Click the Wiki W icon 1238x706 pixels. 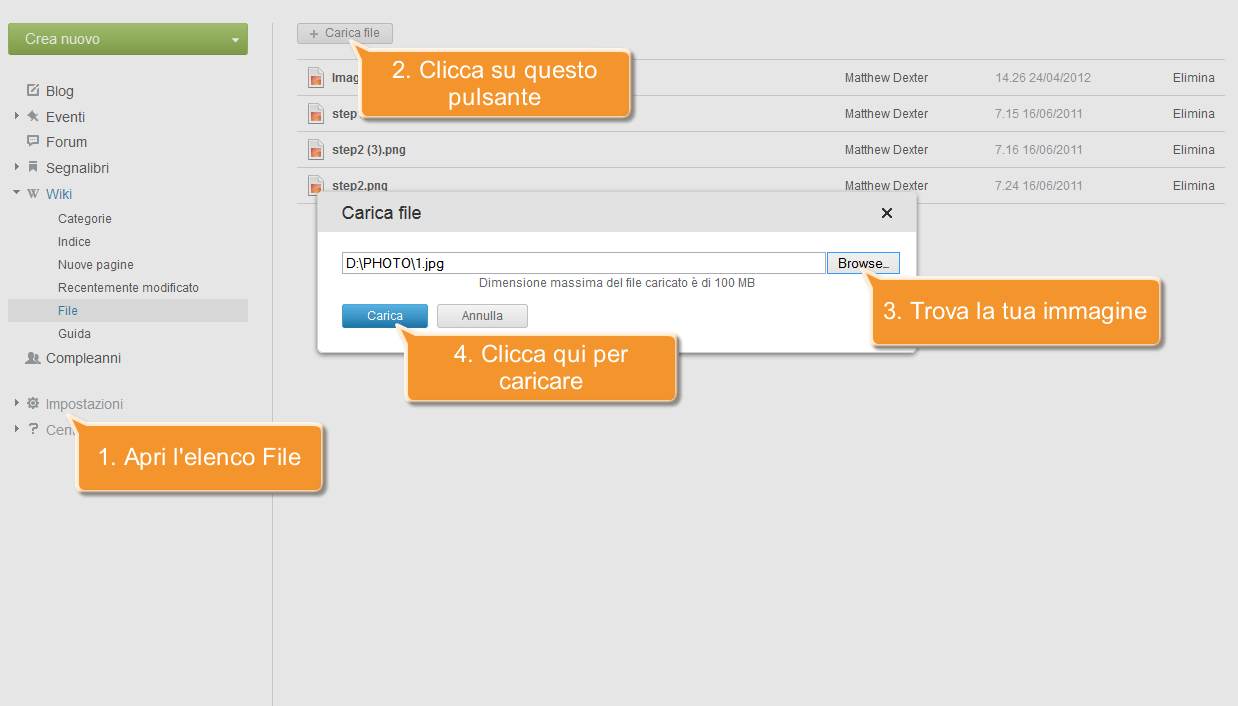[x=33, y=193]
